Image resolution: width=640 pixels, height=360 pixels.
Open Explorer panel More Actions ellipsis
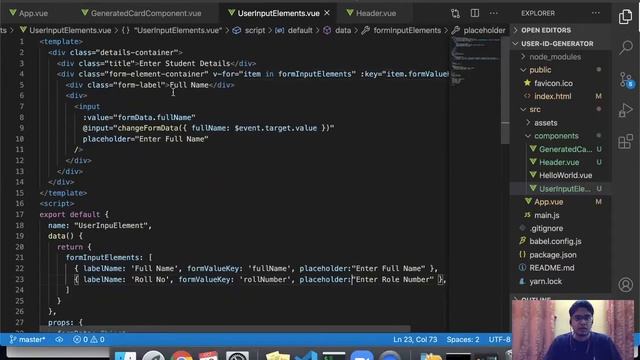(596, 13)
